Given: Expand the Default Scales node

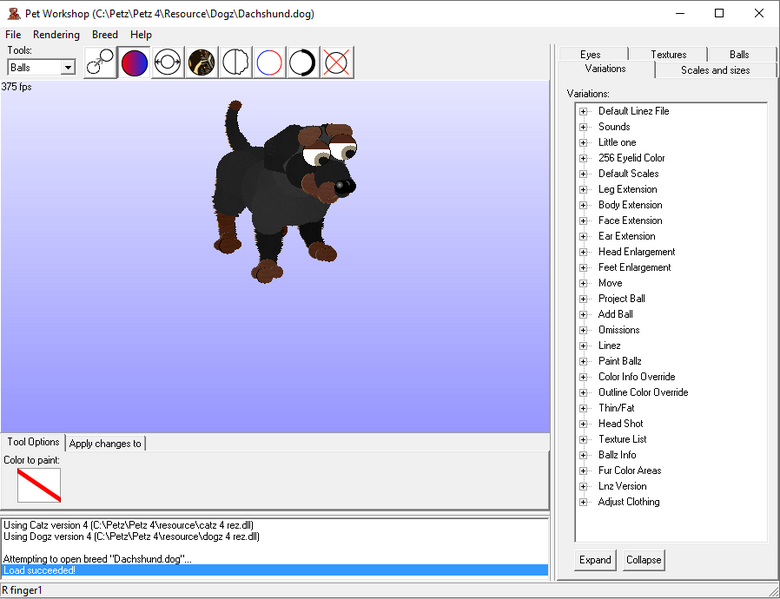Looking at the screenshot, I should click(583, 174).
